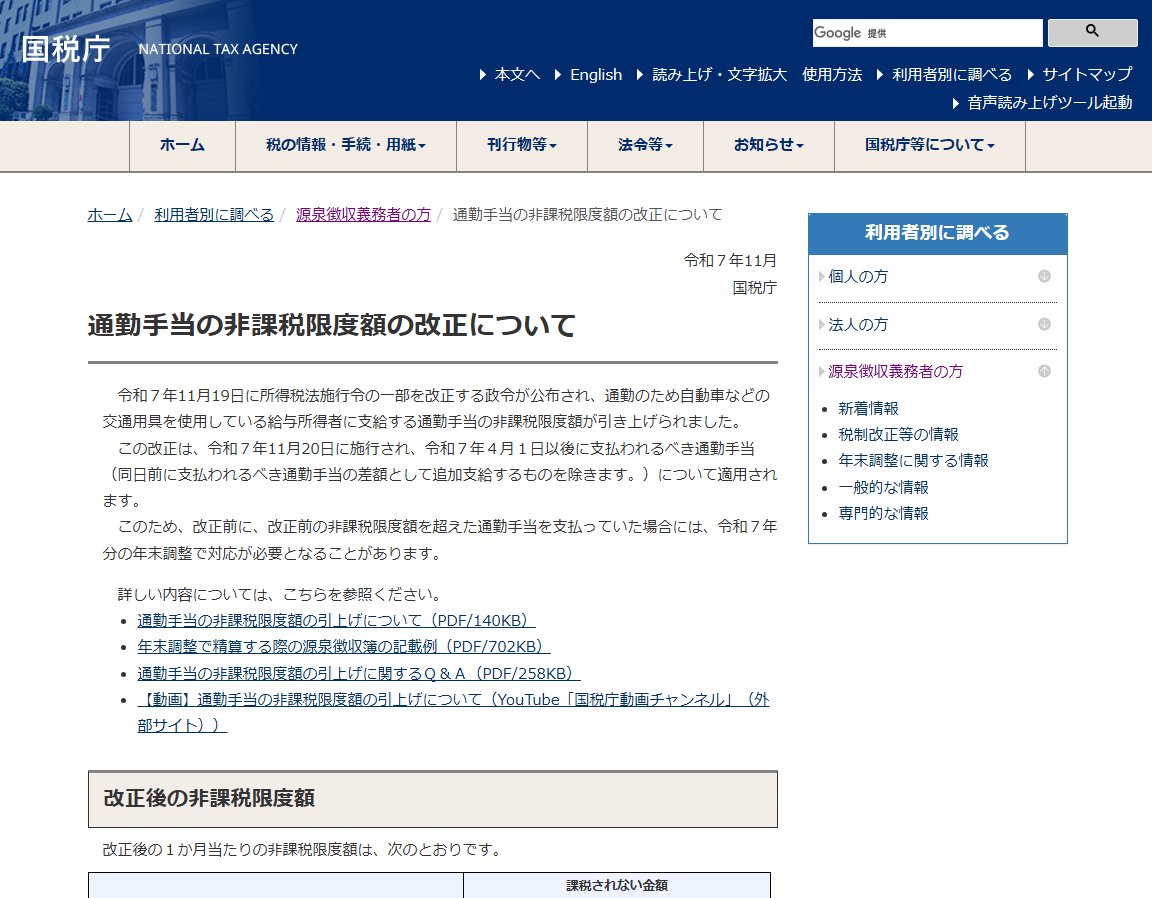Click the up-arrow icon beside 源泉徴収義務者の方
The height and width of the screenshot is (898, 1152).
[1044, 370]
